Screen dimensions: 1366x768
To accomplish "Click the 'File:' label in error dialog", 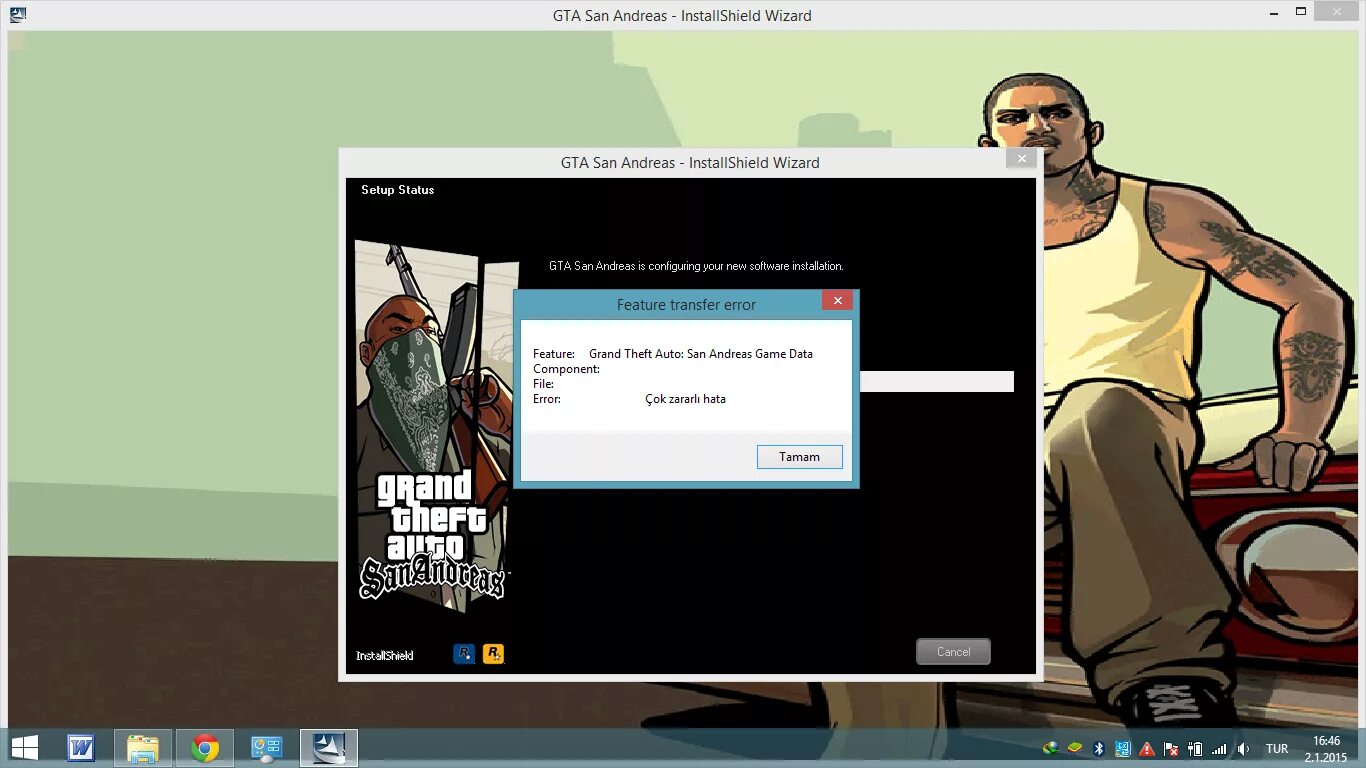I will (x=543, y=384).
